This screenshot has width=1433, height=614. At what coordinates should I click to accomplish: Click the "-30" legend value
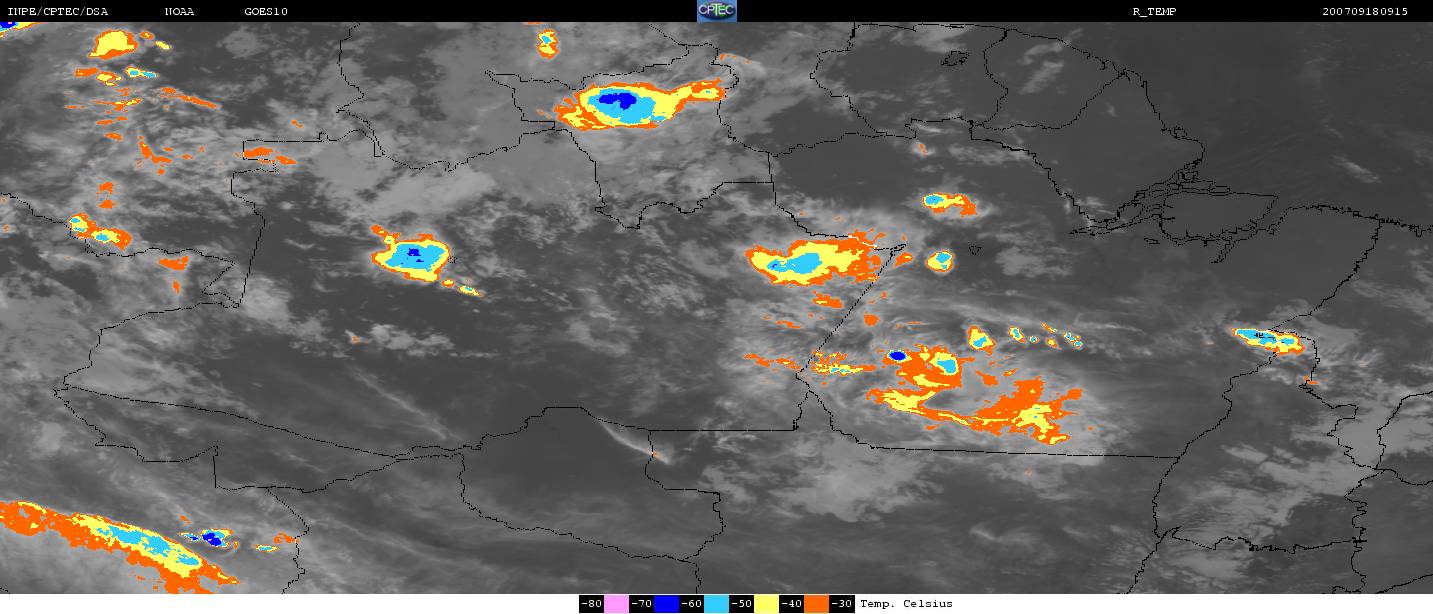pyautogui.click(x=842, y=604)
